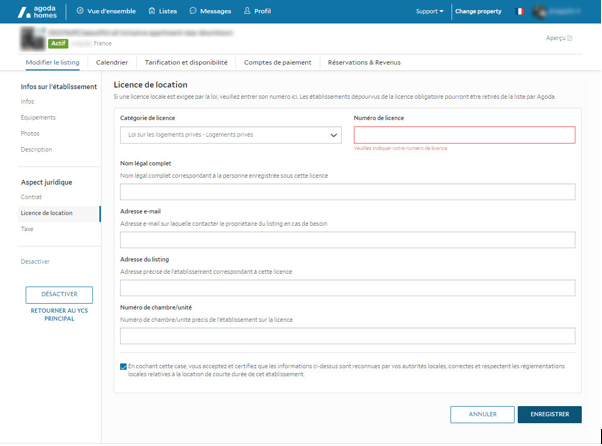
Task: Accept the local regulations certification checkbox
Action: click(123, 367)
